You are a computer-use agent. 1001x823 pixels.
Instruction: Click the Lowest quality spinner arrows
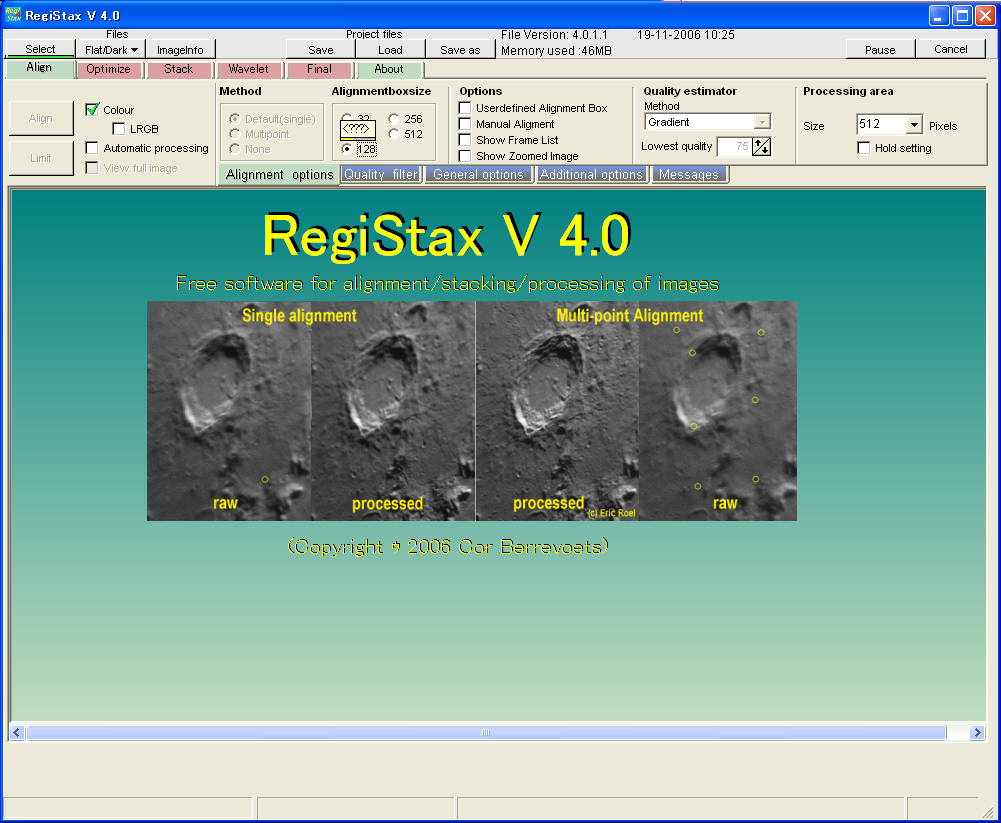[761, 147]
